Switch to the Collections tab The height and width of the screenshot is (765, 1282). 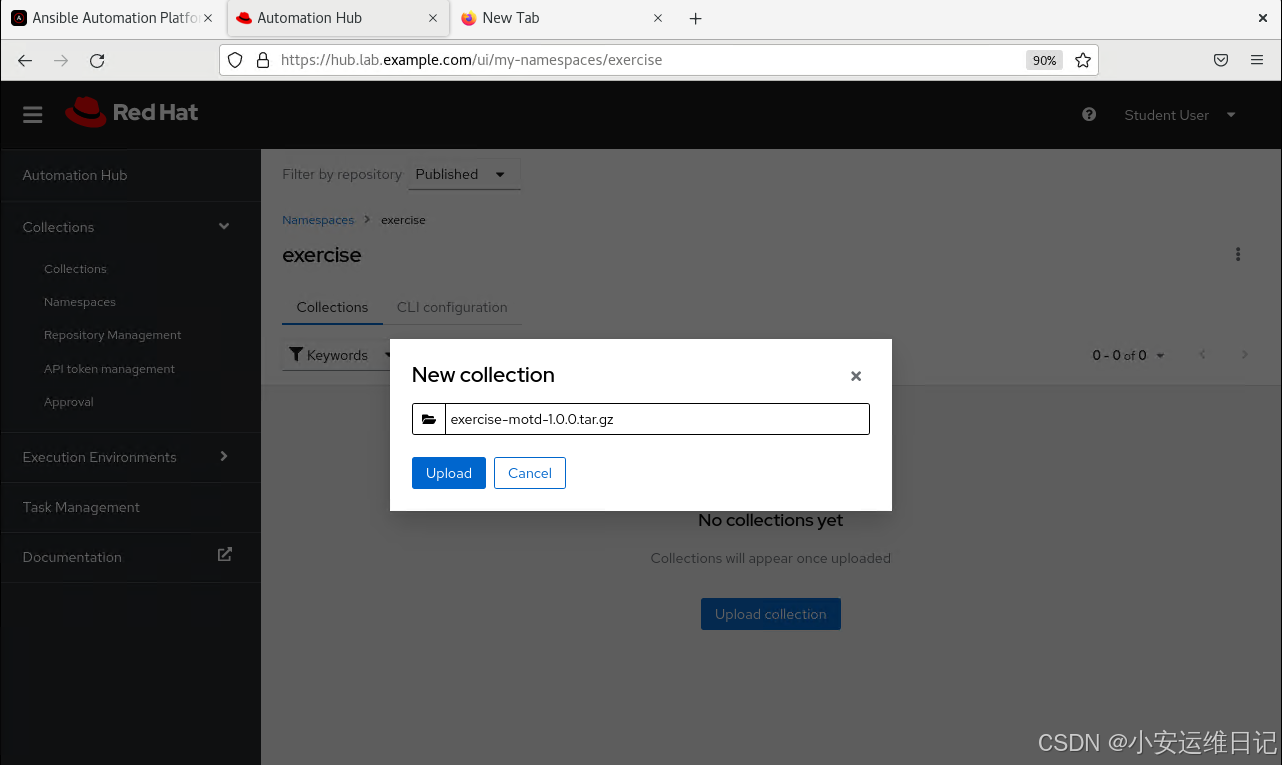pyautogui.click(x=332, y=307)
